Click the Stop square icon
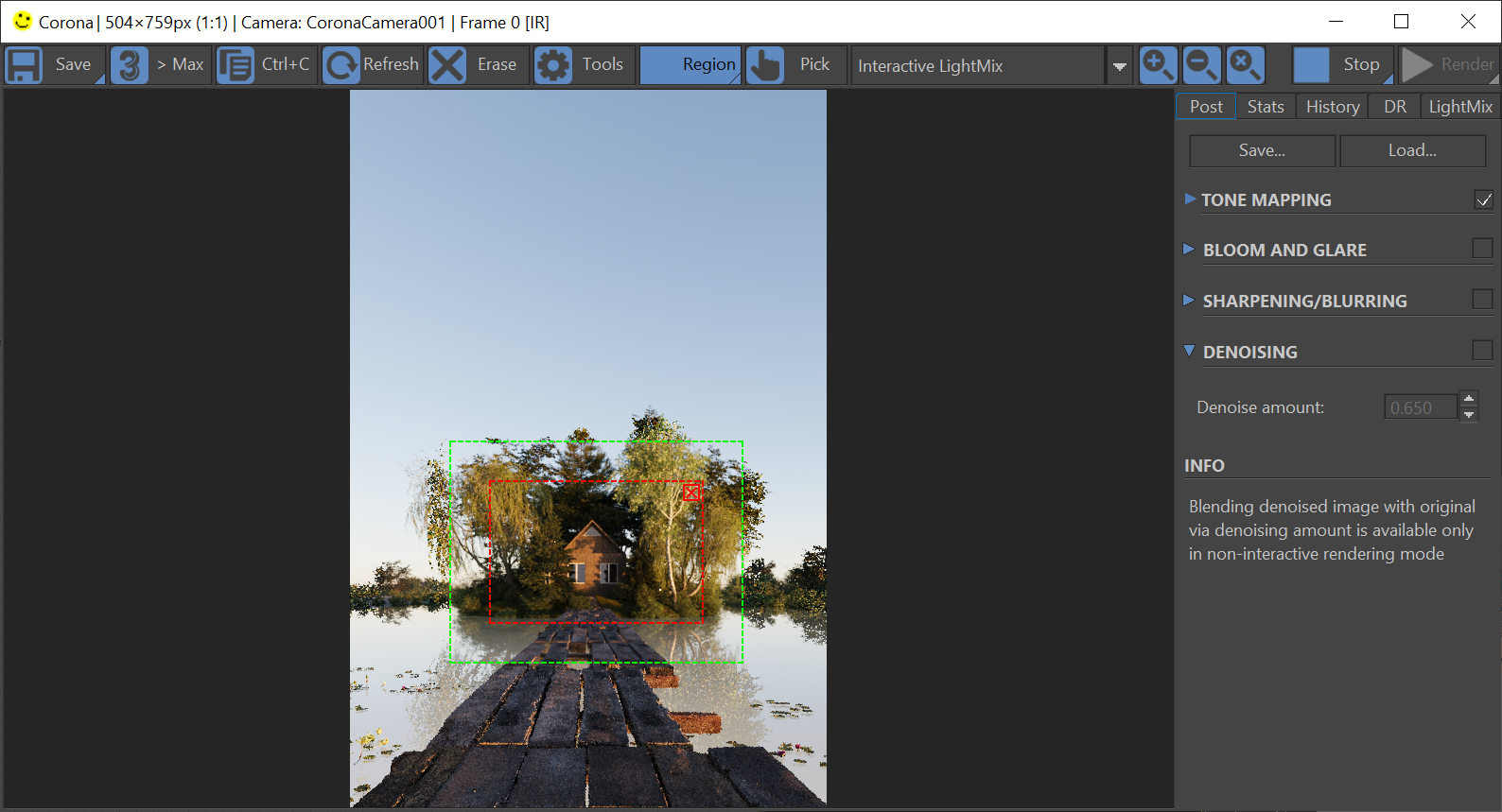Image resolution: width=1502 pixels, height=812 pixels. tap(1311, 65)
